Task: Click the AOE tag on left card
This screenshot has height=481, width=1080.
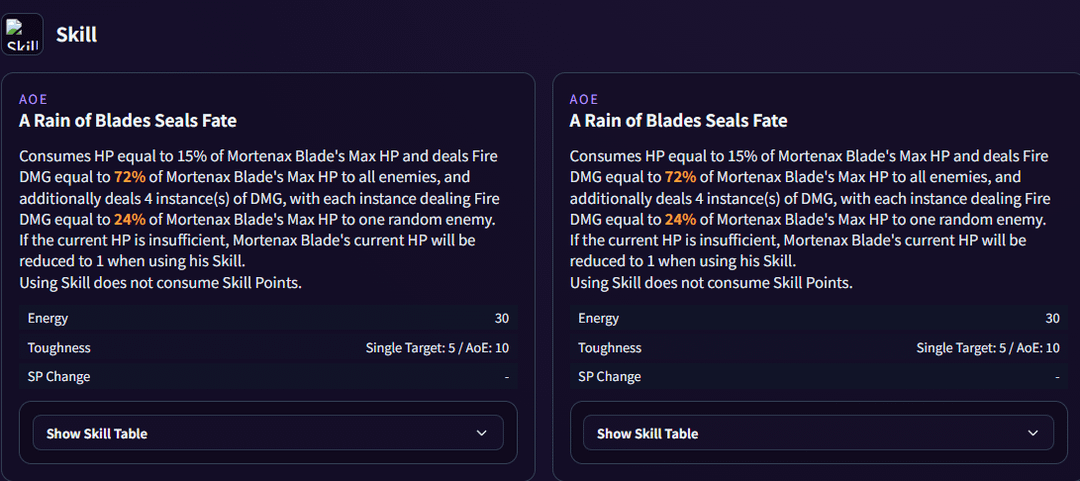Action: coord(33,99)
